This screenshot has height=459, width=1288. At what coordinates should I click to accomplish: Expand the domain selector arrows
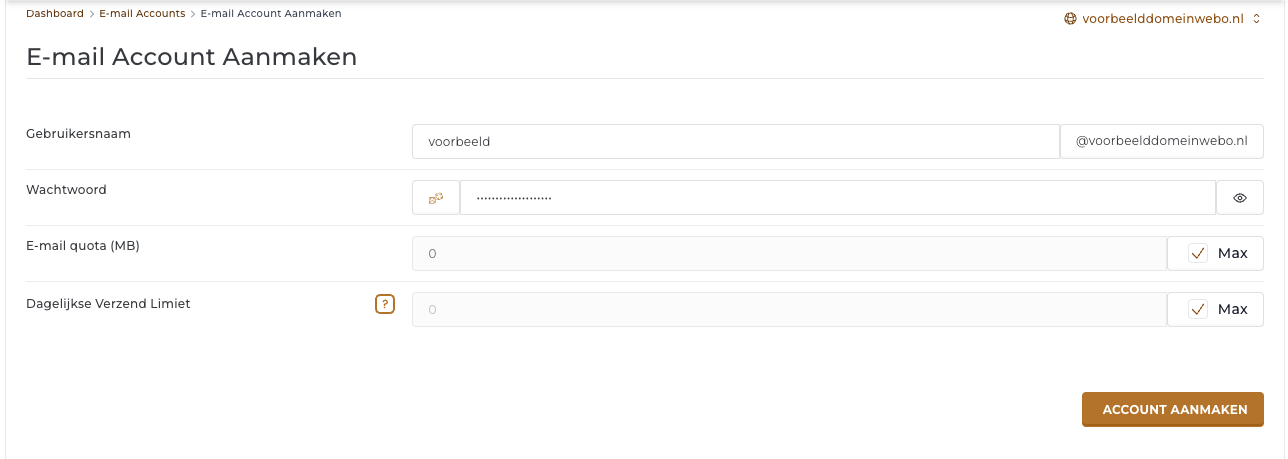tap(1256, 18)
